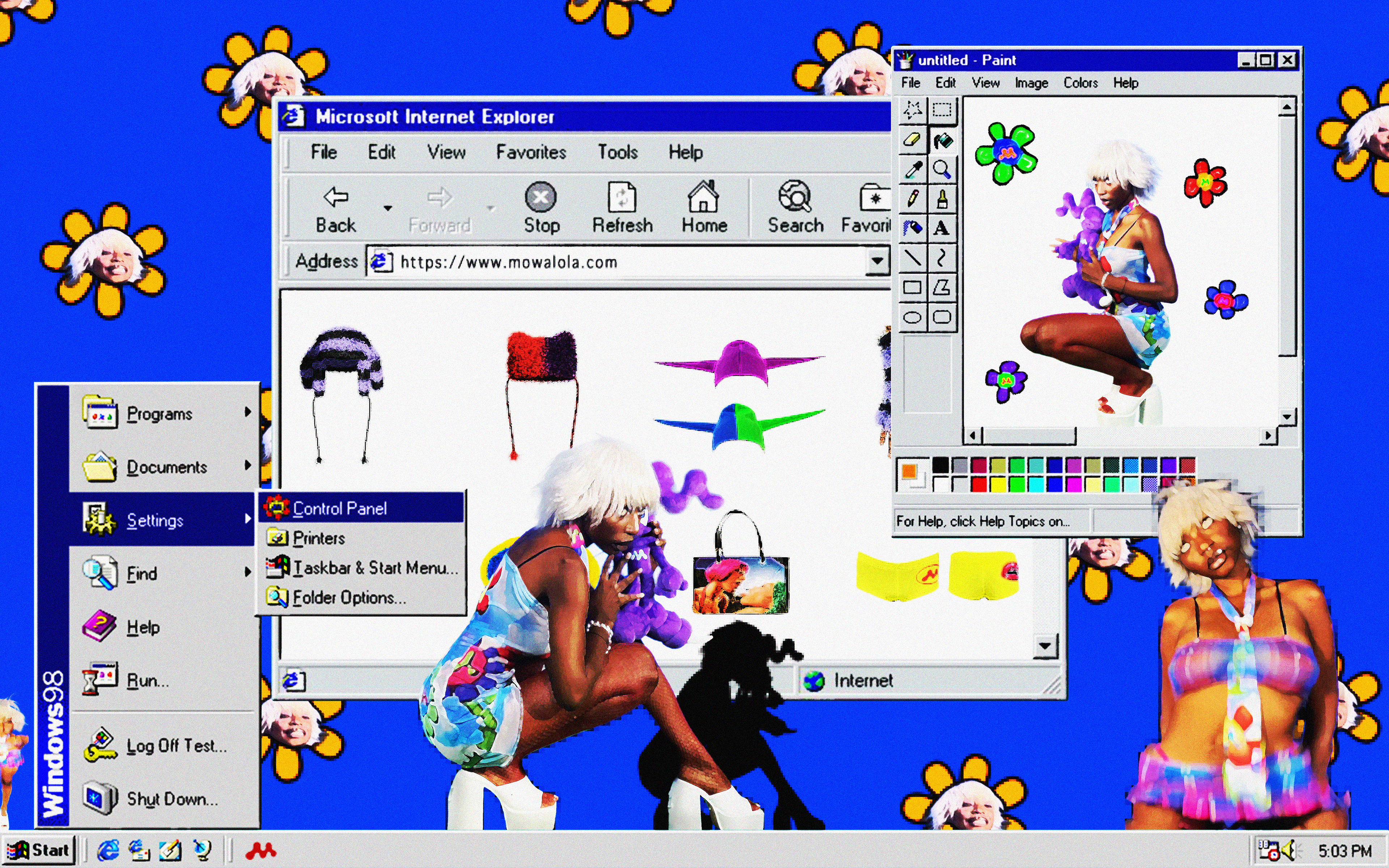Viewport: 1389px width, 868px height.
Task: Pick the red color swatch in the palette
Action: click(x=978, y=485)
